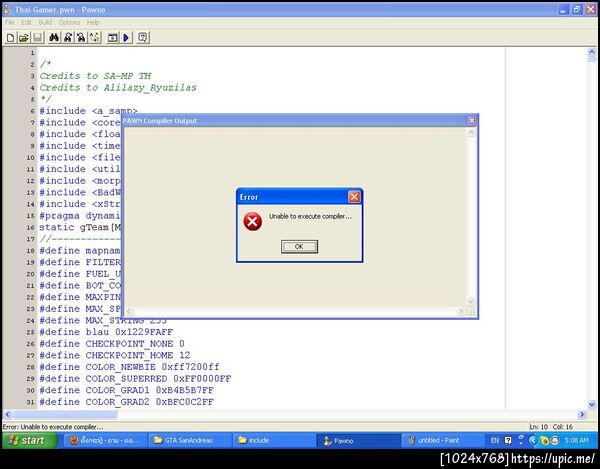
Task: Click the help tray icon beside EN
Action: [508, 440]
